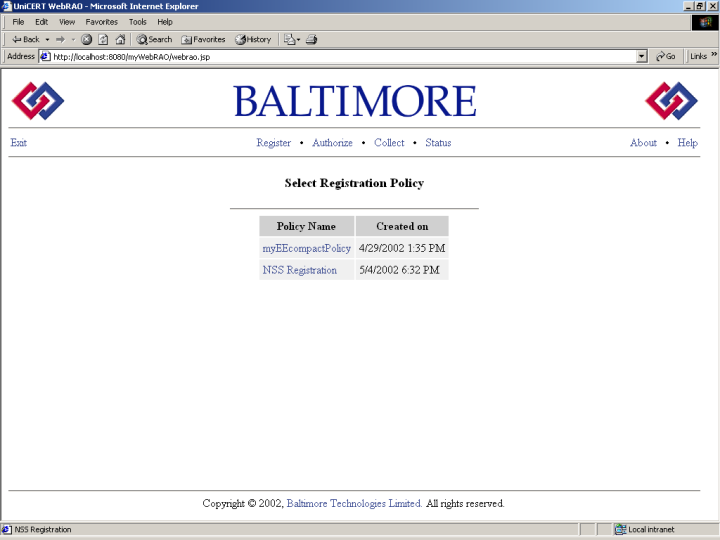Select the NSS Registration policy link

[299, 270]
